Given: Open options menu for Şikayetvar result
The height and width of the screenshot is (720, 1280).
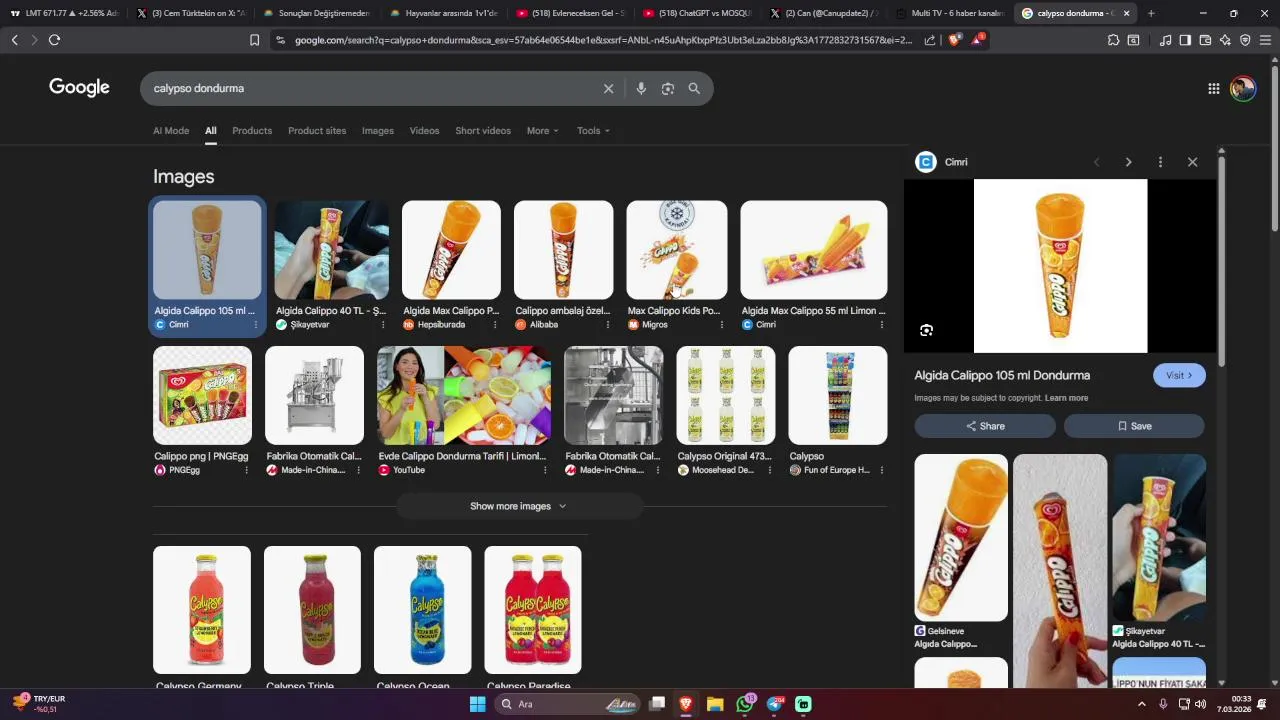Looking at the screenshot, I should [382, 325].
